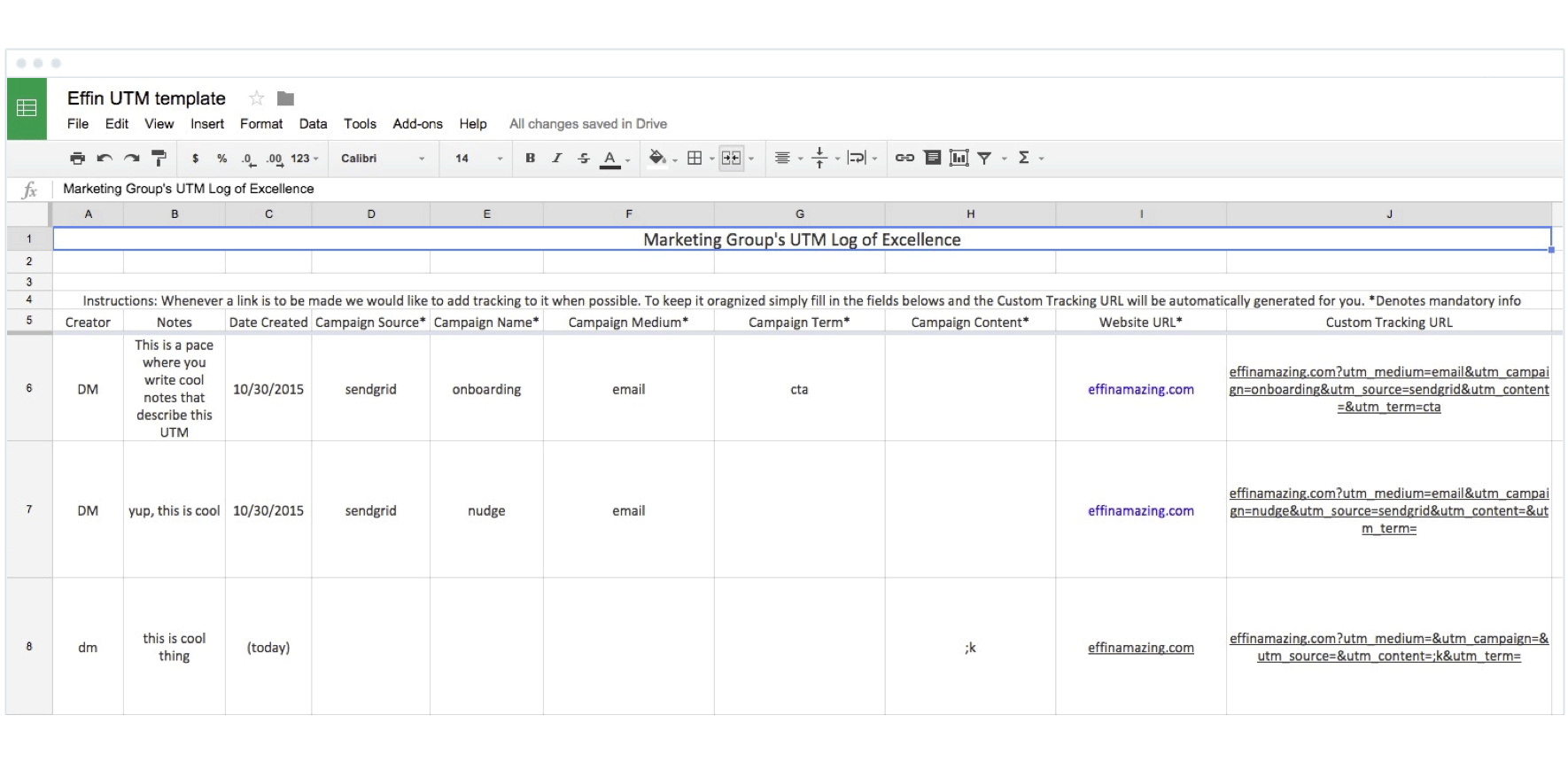1568x762 pixels.
Task: Select the '(today)' date cell
Action: pyautogui.click(x=268, y=647)
